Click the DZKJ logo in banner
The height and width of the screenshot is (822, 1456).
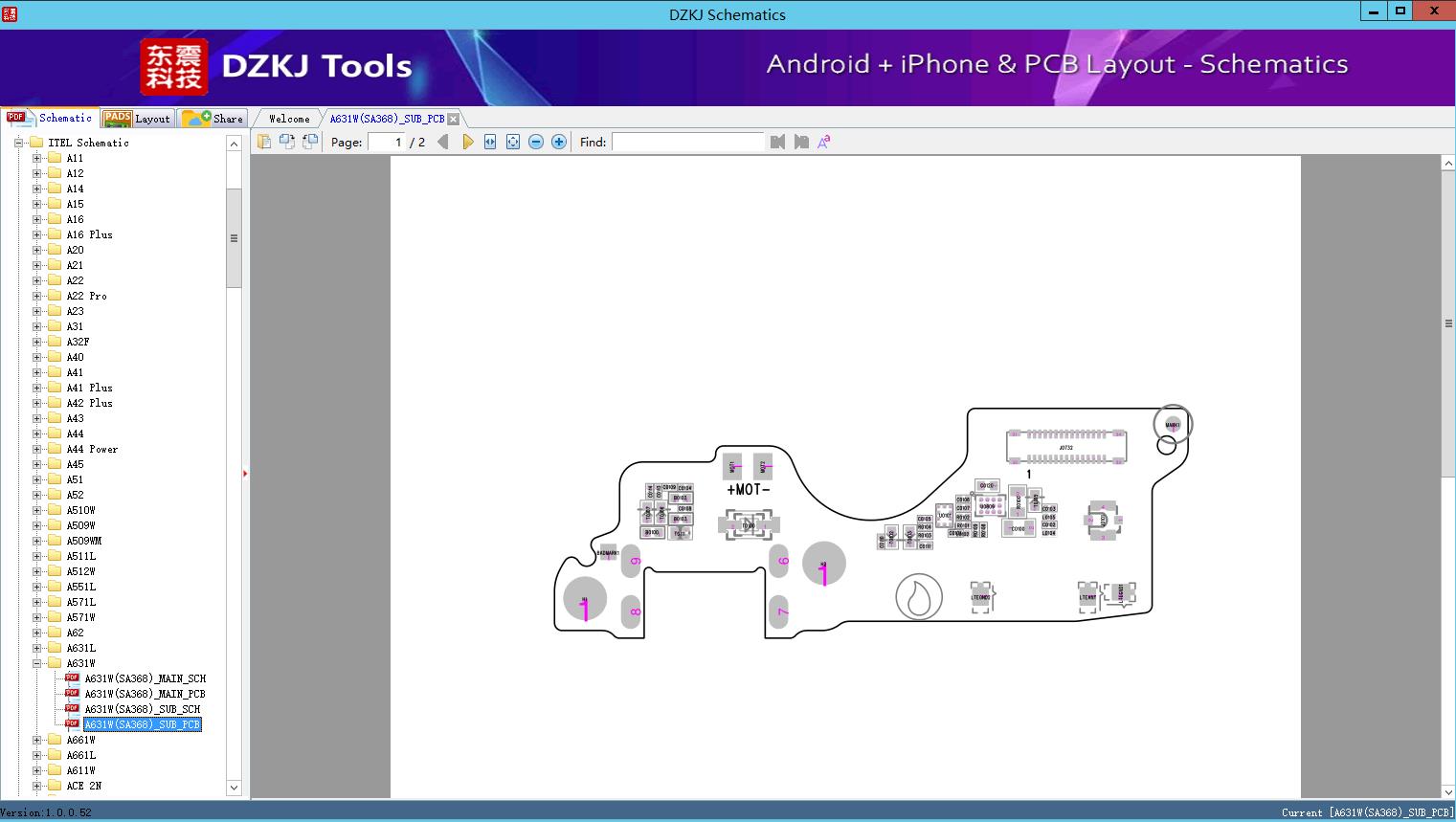click(x=173, y=66)
